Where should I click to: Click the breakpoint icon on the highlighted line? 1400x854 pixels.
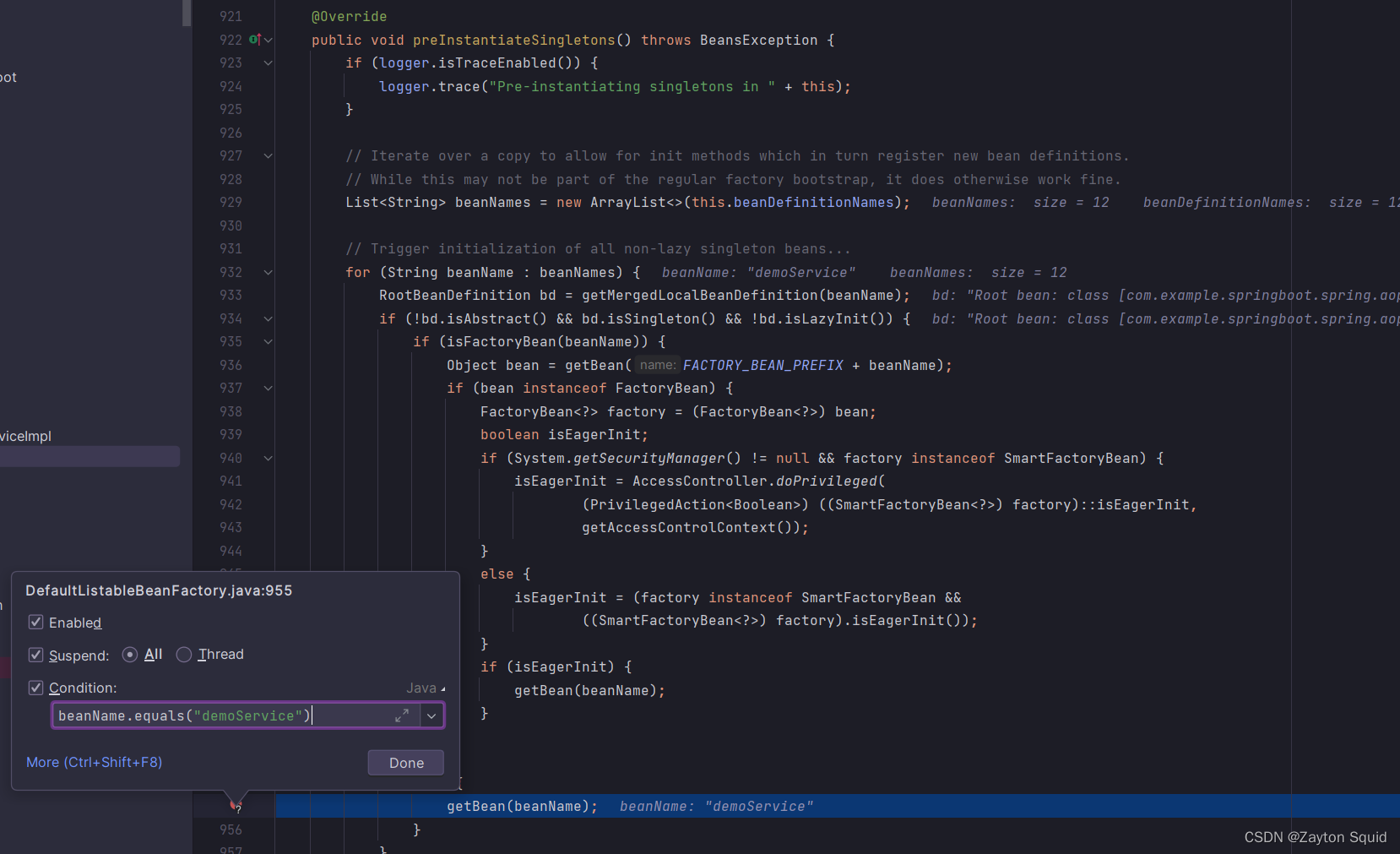point(236,805)
